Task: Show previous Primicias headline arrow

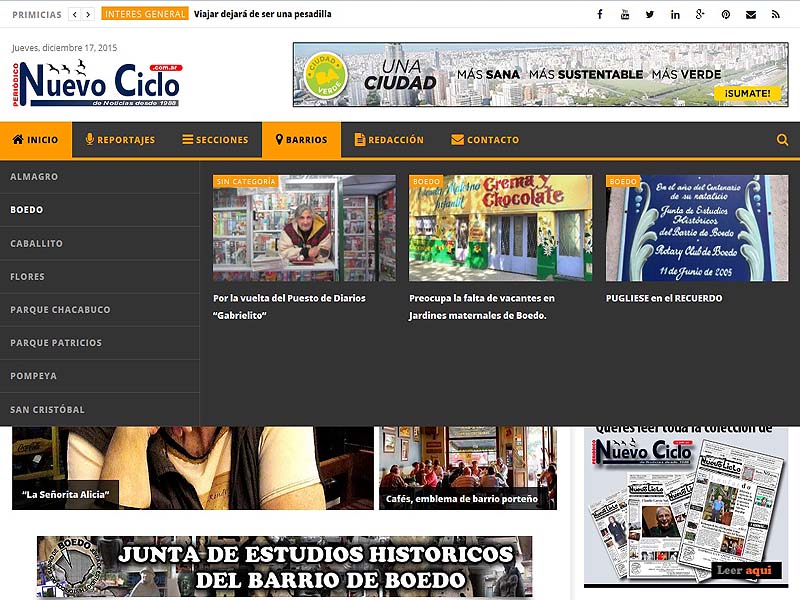Action: (74, 14)
